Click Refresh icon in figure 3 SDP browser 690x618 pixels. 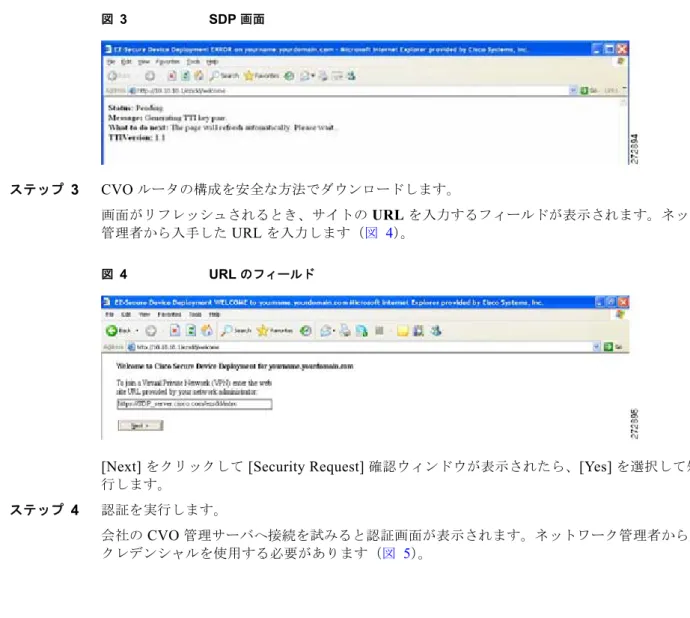coord(186,76)
